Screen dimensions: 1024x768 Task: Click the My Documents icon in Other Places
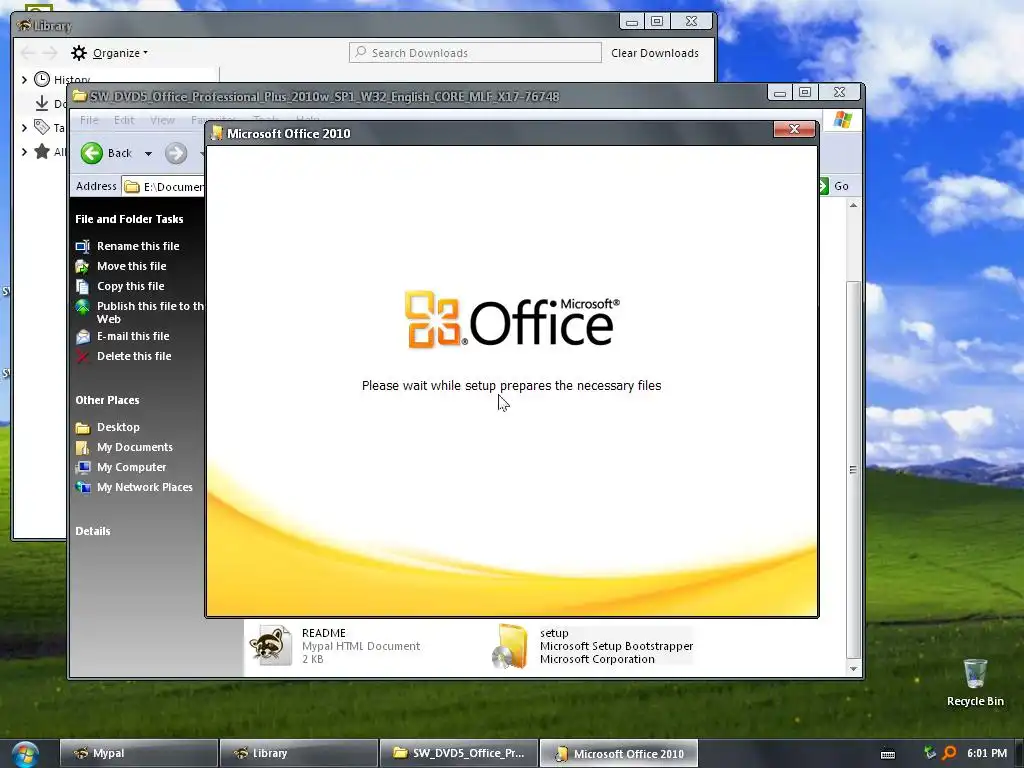click(82, 448)
